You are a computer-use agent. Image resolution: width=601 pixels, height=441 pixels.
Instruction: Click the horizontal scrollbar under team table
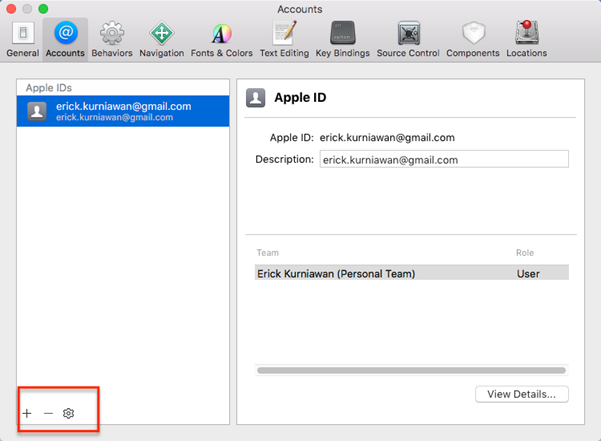pos(412,370)
